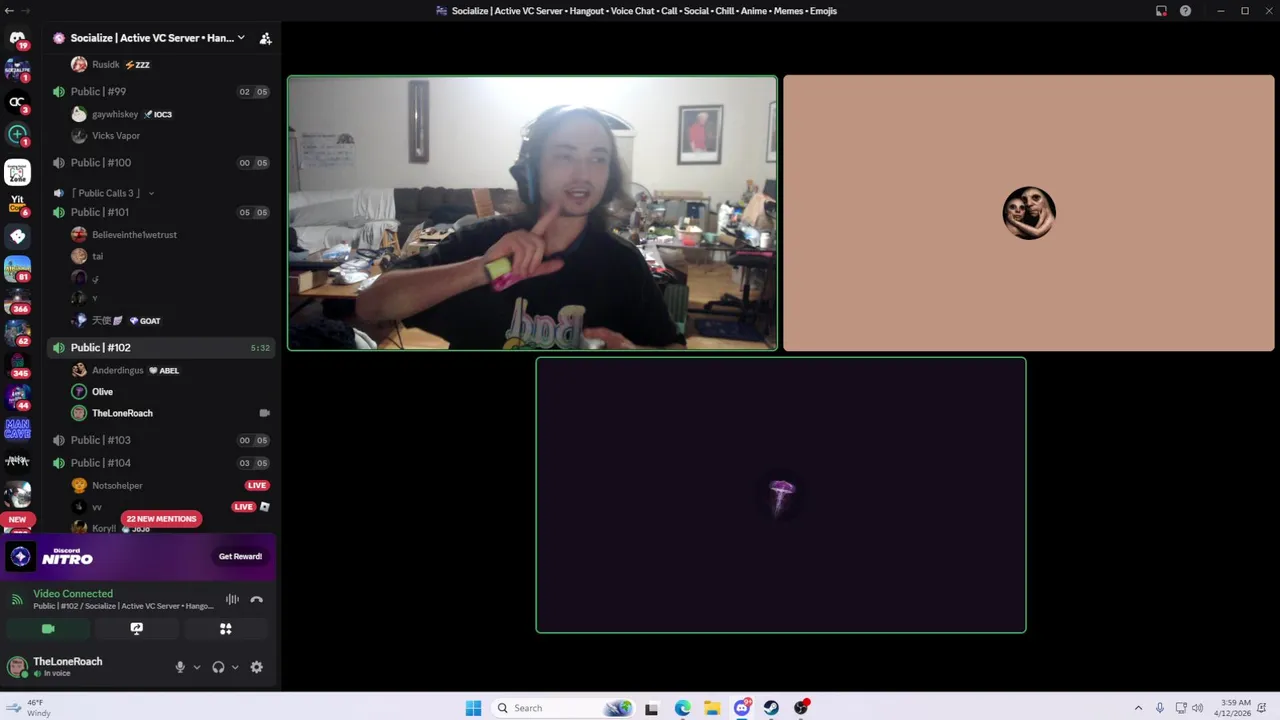Viewport: 1280px width, 720px height.
Task: Open the dice-icon server in the server list
Action: tap(17, 237)
